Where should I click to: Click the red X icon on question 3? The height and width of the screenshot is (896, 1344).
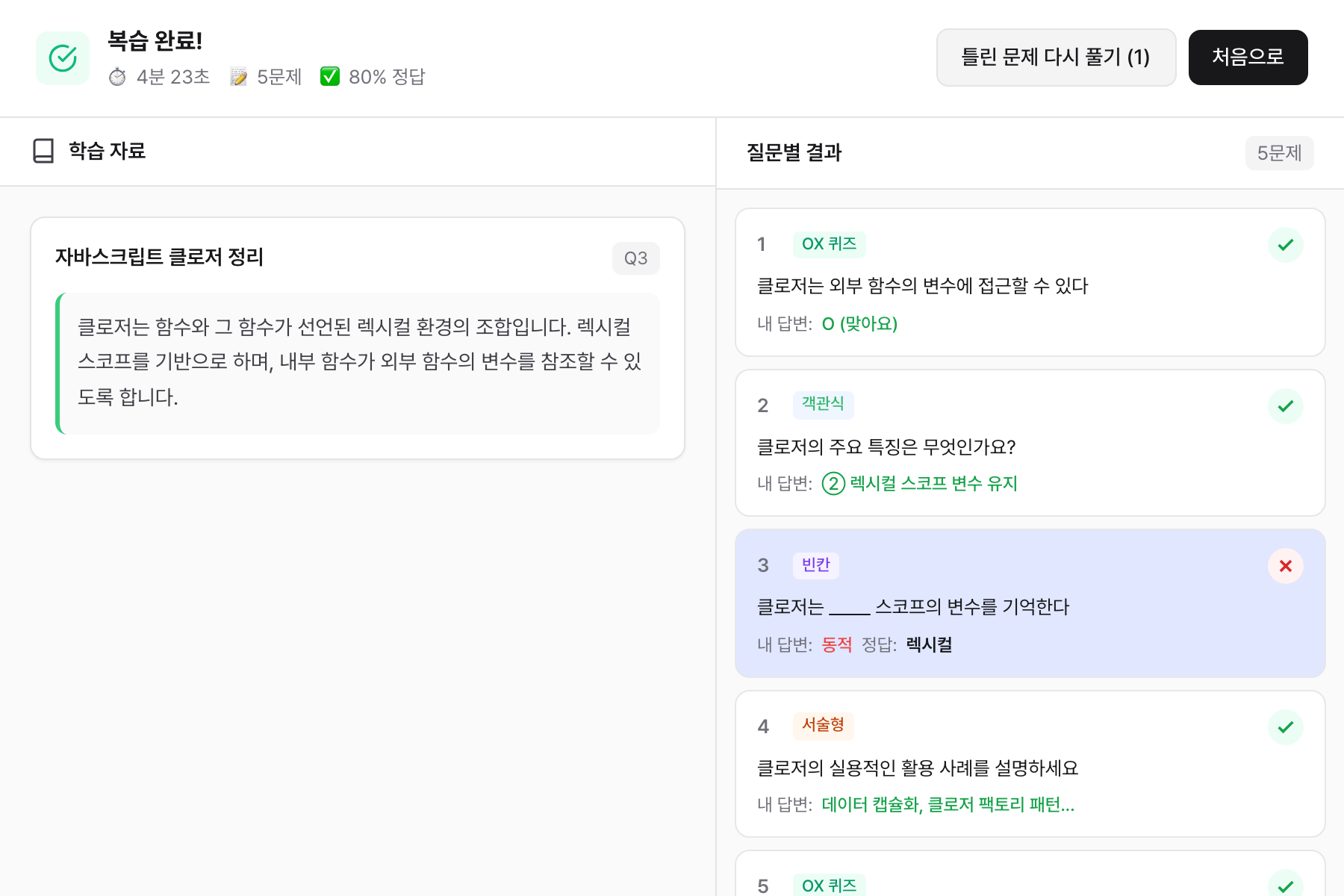1285,566
